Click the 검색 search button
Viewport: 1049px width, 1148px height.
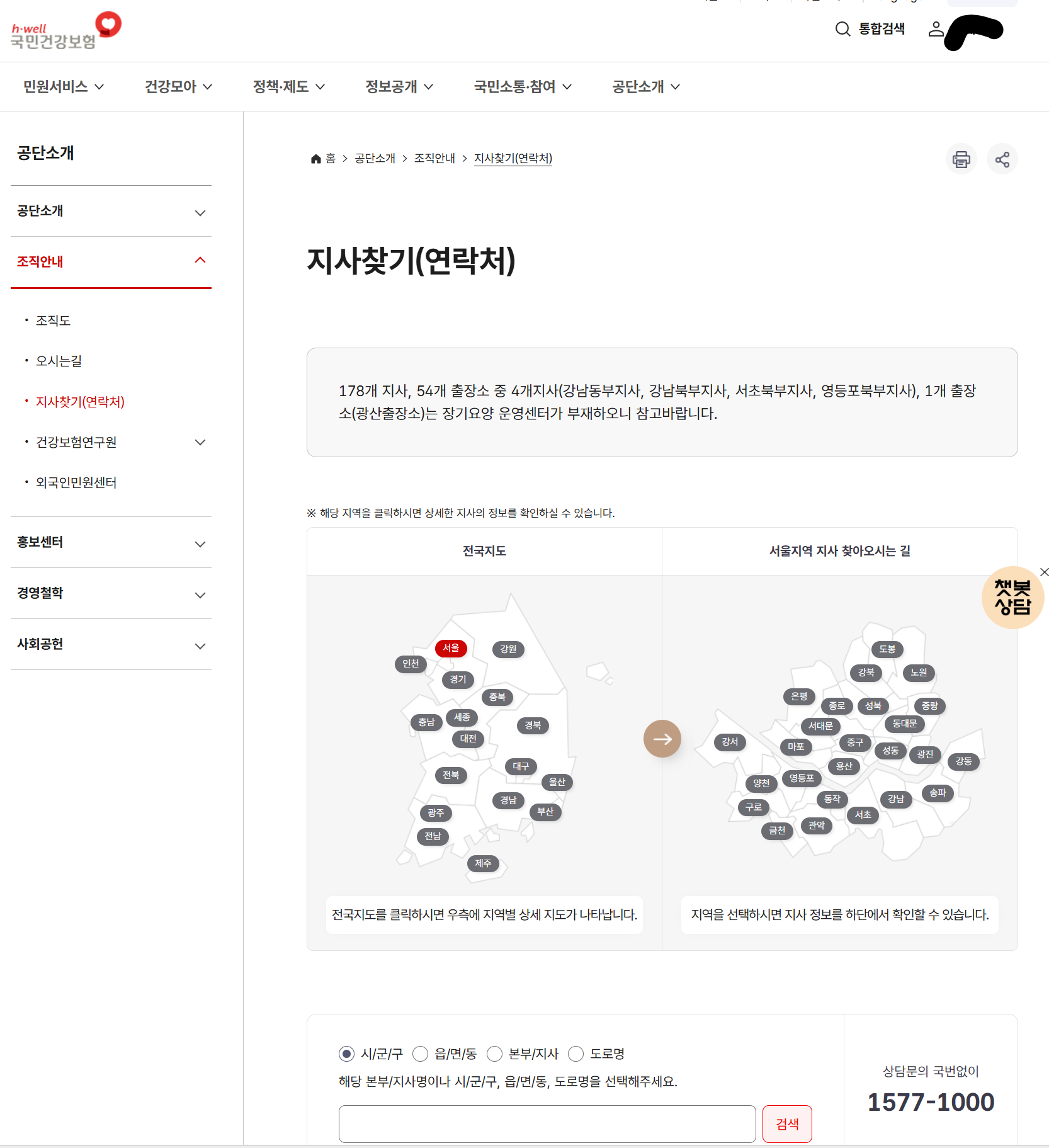[786, 1123]
